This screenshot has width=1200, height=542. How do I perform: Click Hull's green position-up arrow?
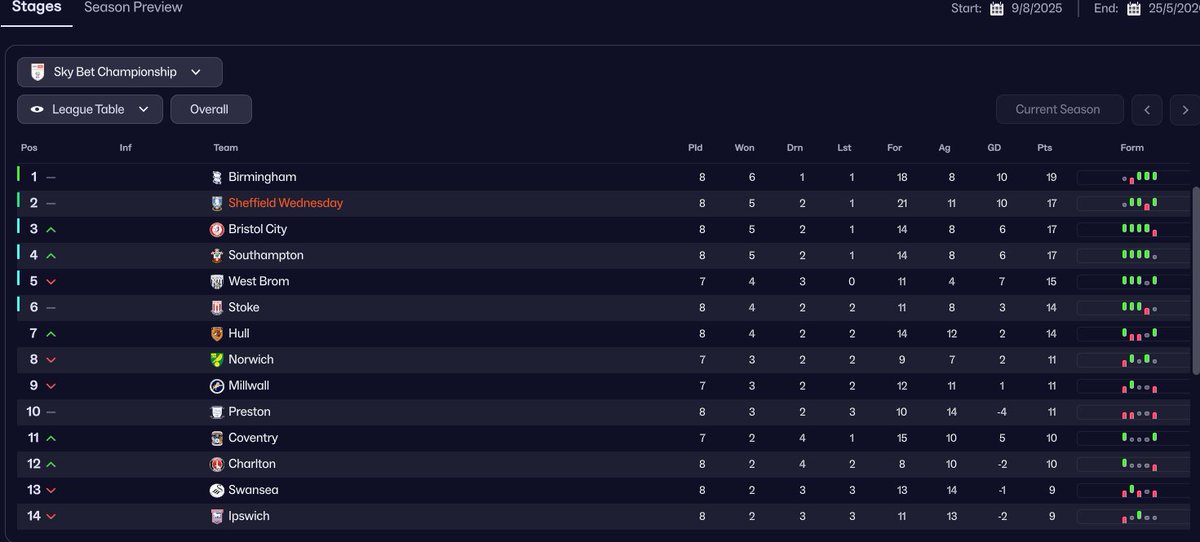(x=51, y=333)
